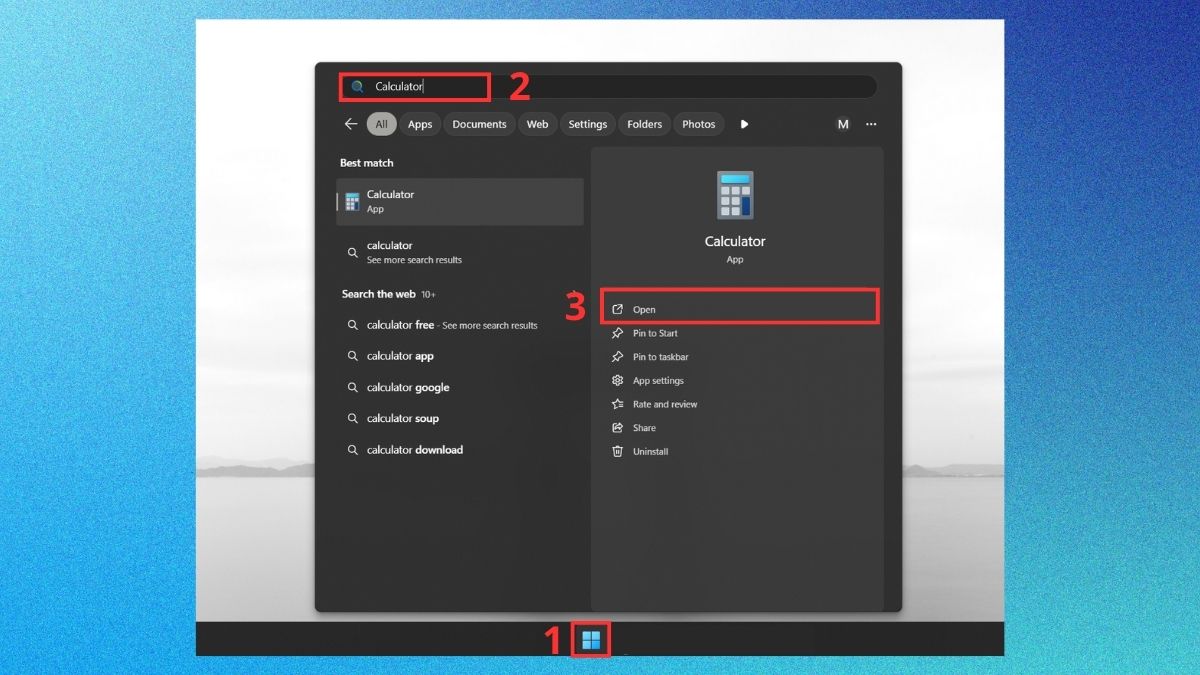Select the All filter tab
Screen dimensions: 1200x675
pyautogui.click(x=381, y=124)
